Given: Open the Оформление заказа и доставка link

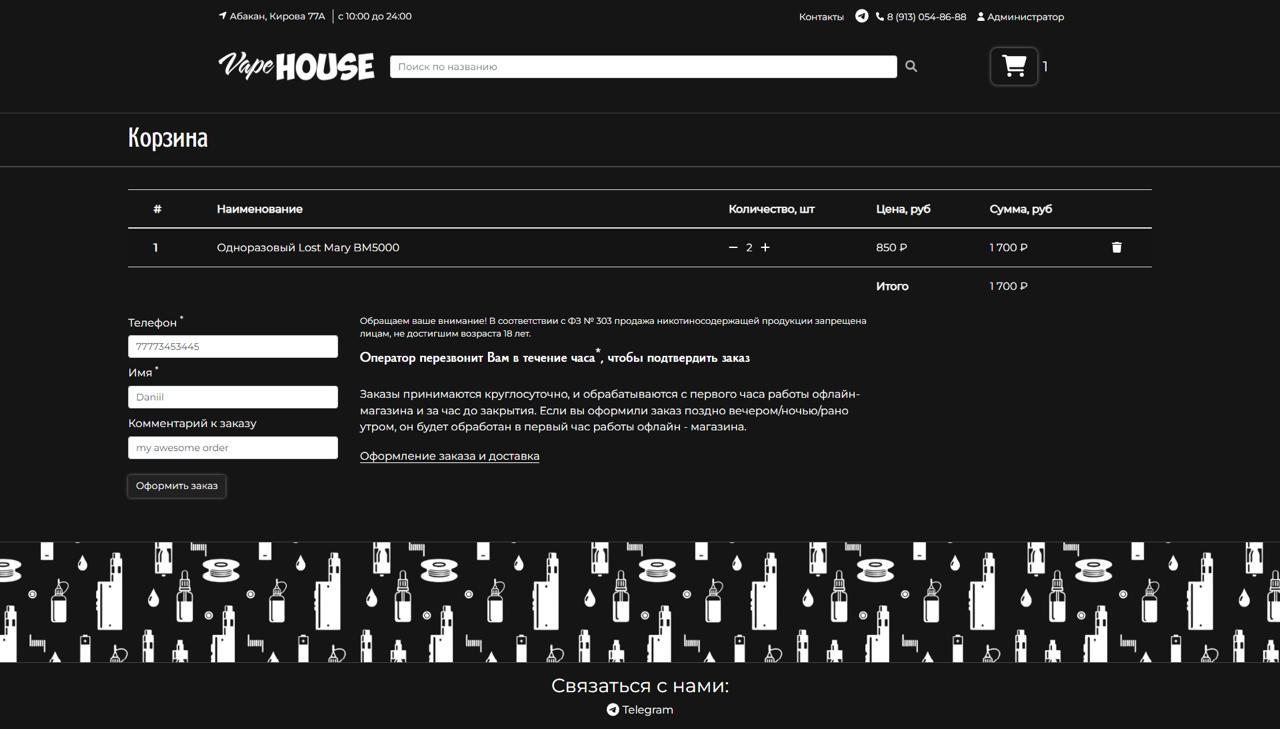Looking at the screenshot, I should pyautogui.click(x=449, y=455).
